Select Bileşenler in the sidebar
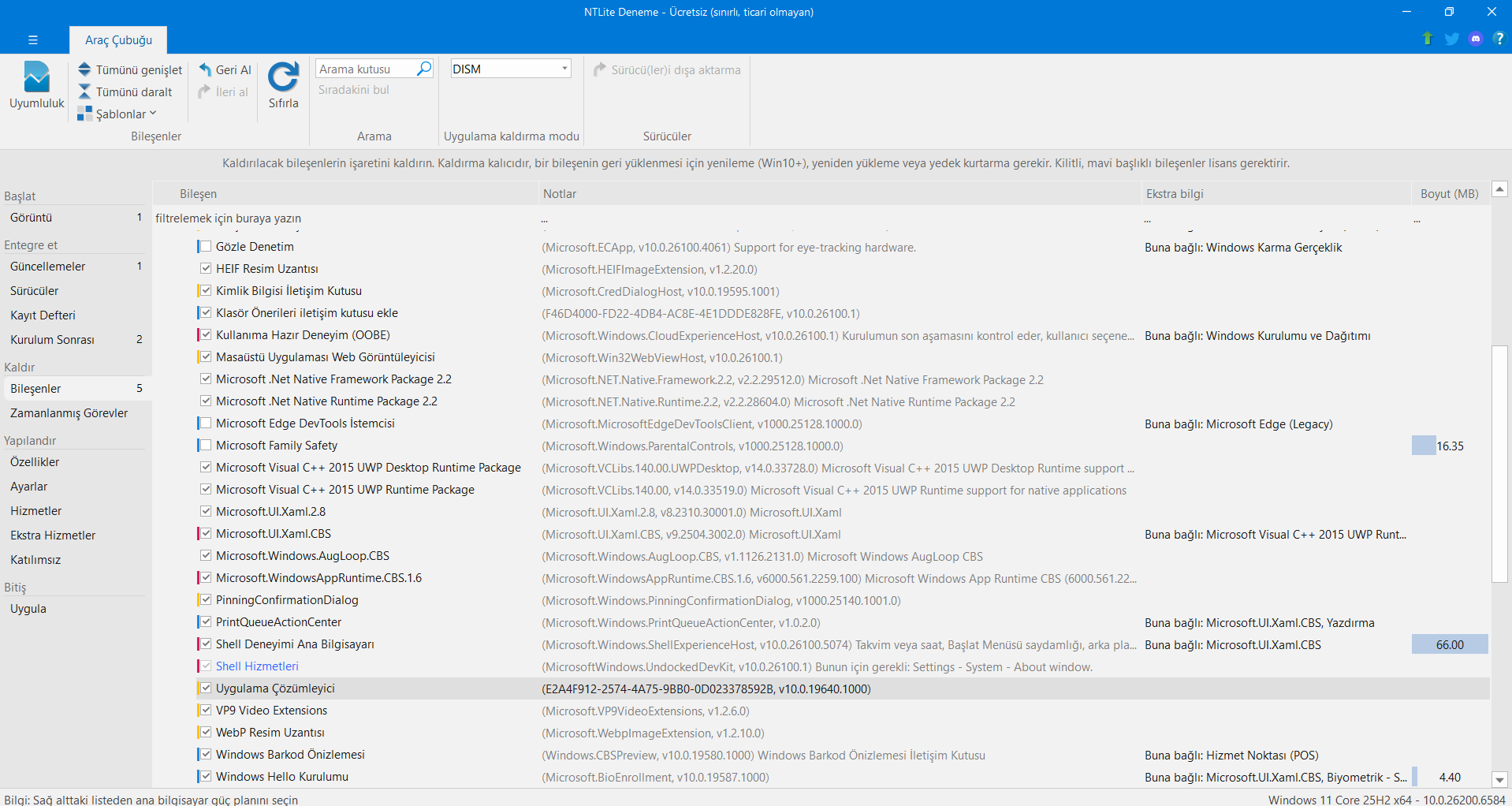The image size is (1512, 806). pos(75,389)
